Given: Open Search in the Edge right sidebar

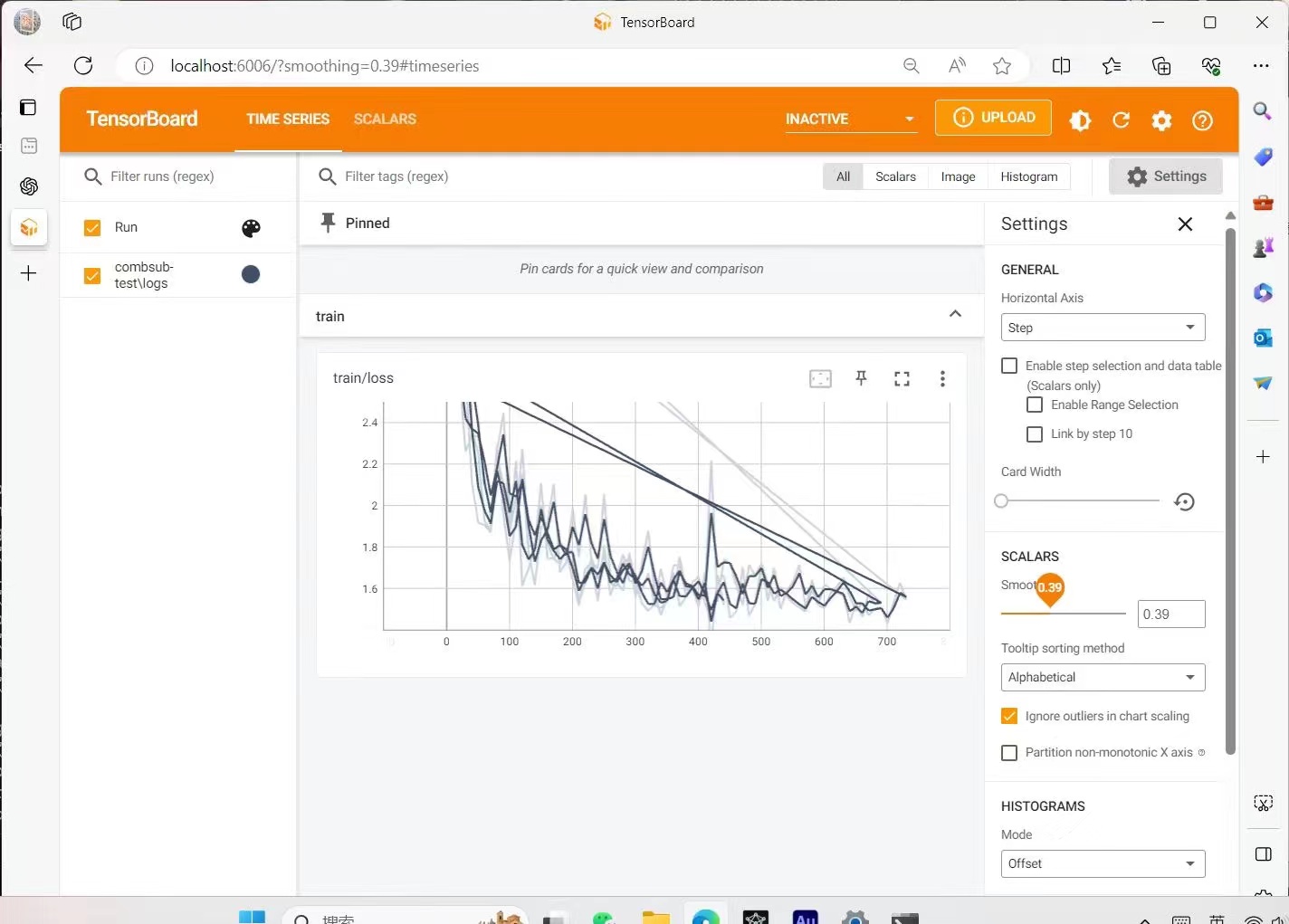Looking at the screenshot, I should point(1263,111).
